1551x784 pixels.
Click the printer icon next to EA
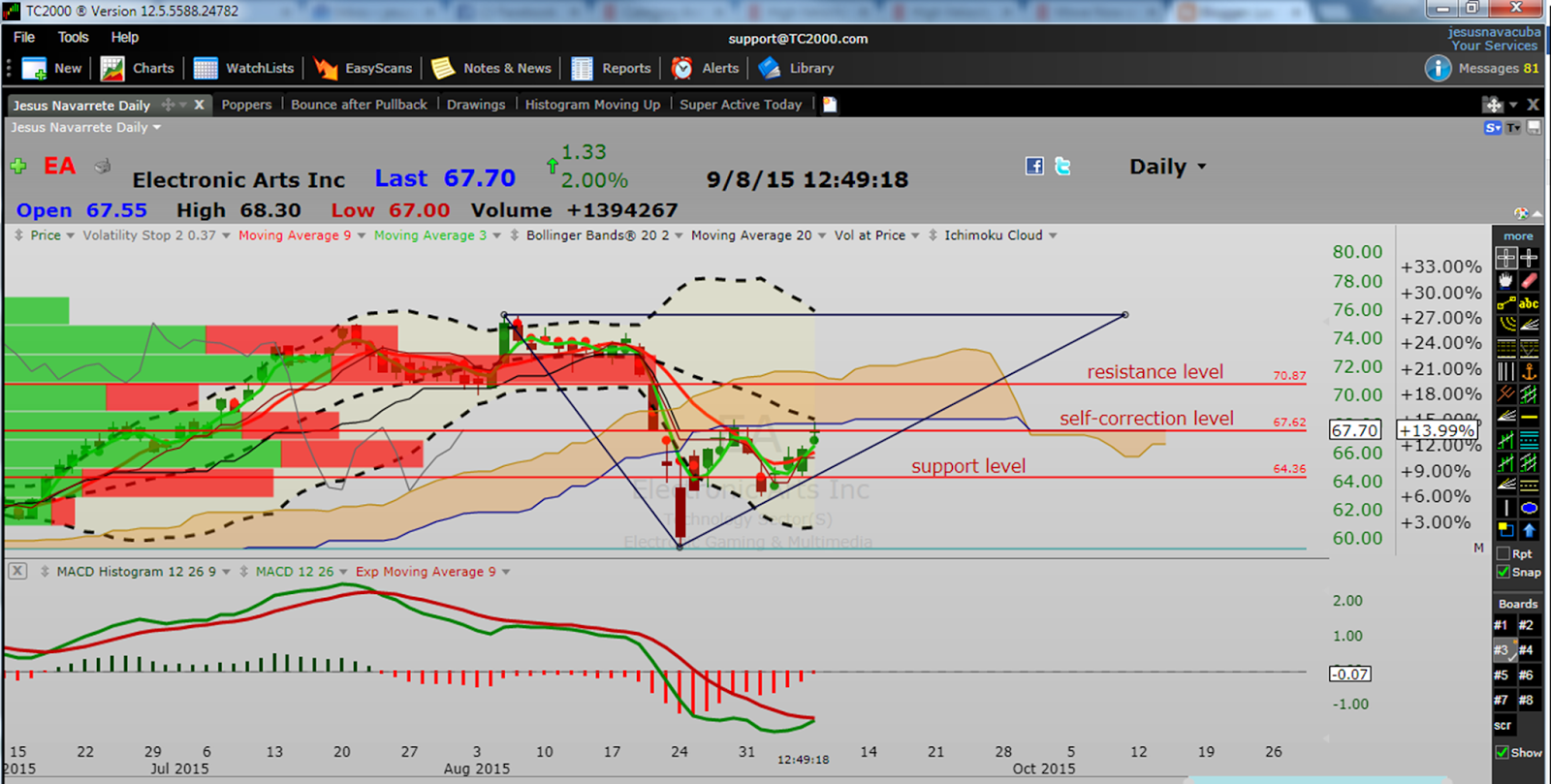pyautogui.click(x=102, y=167)
